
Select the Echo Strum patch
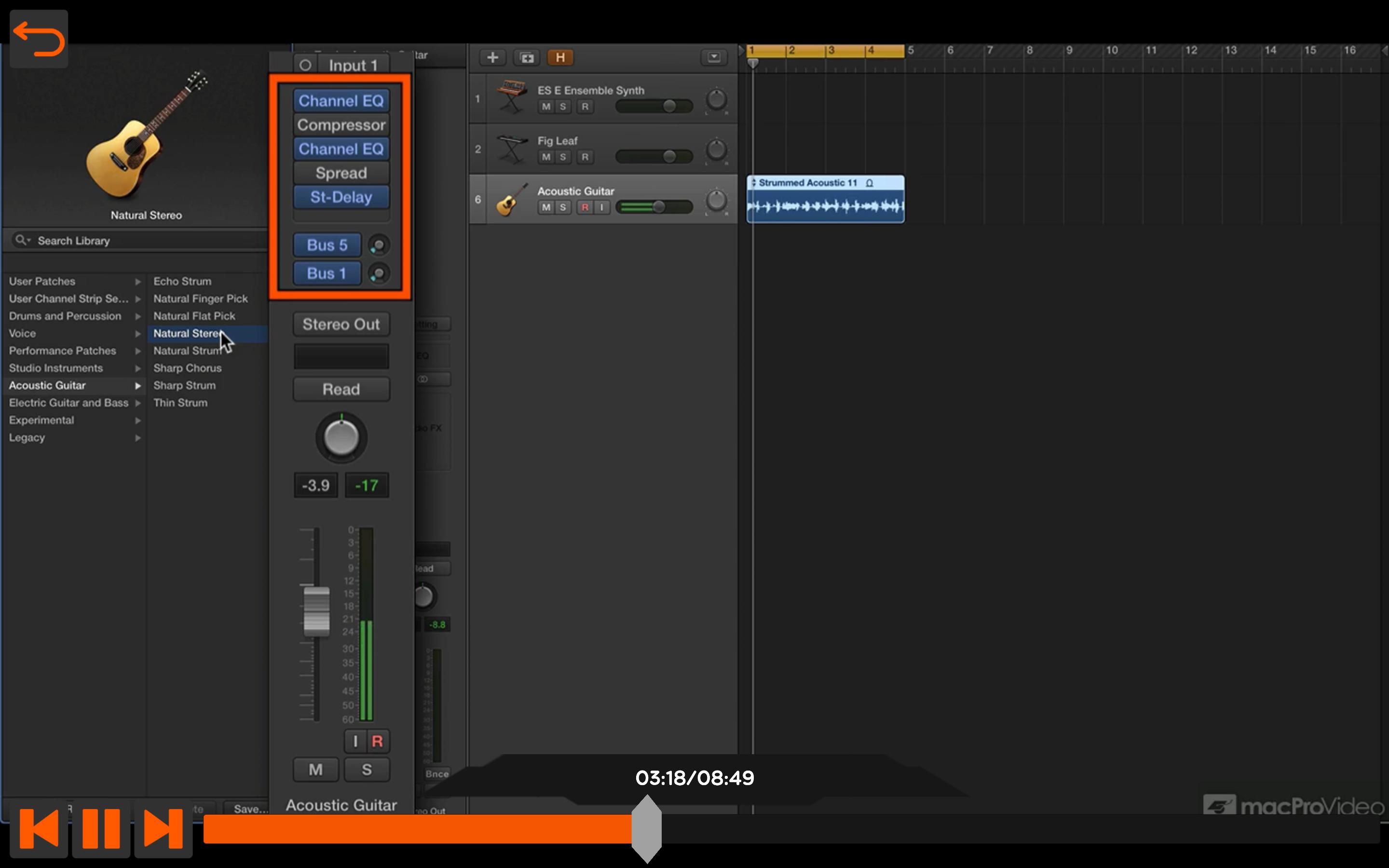(x=182, y=281)
